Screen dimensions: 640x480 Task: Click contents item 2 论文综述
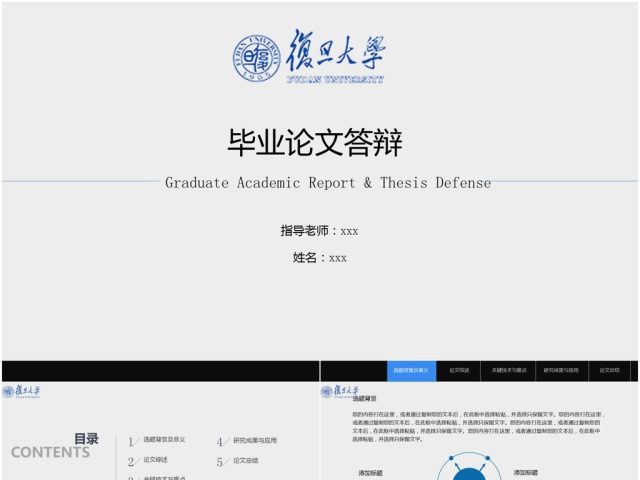point(148,460)
